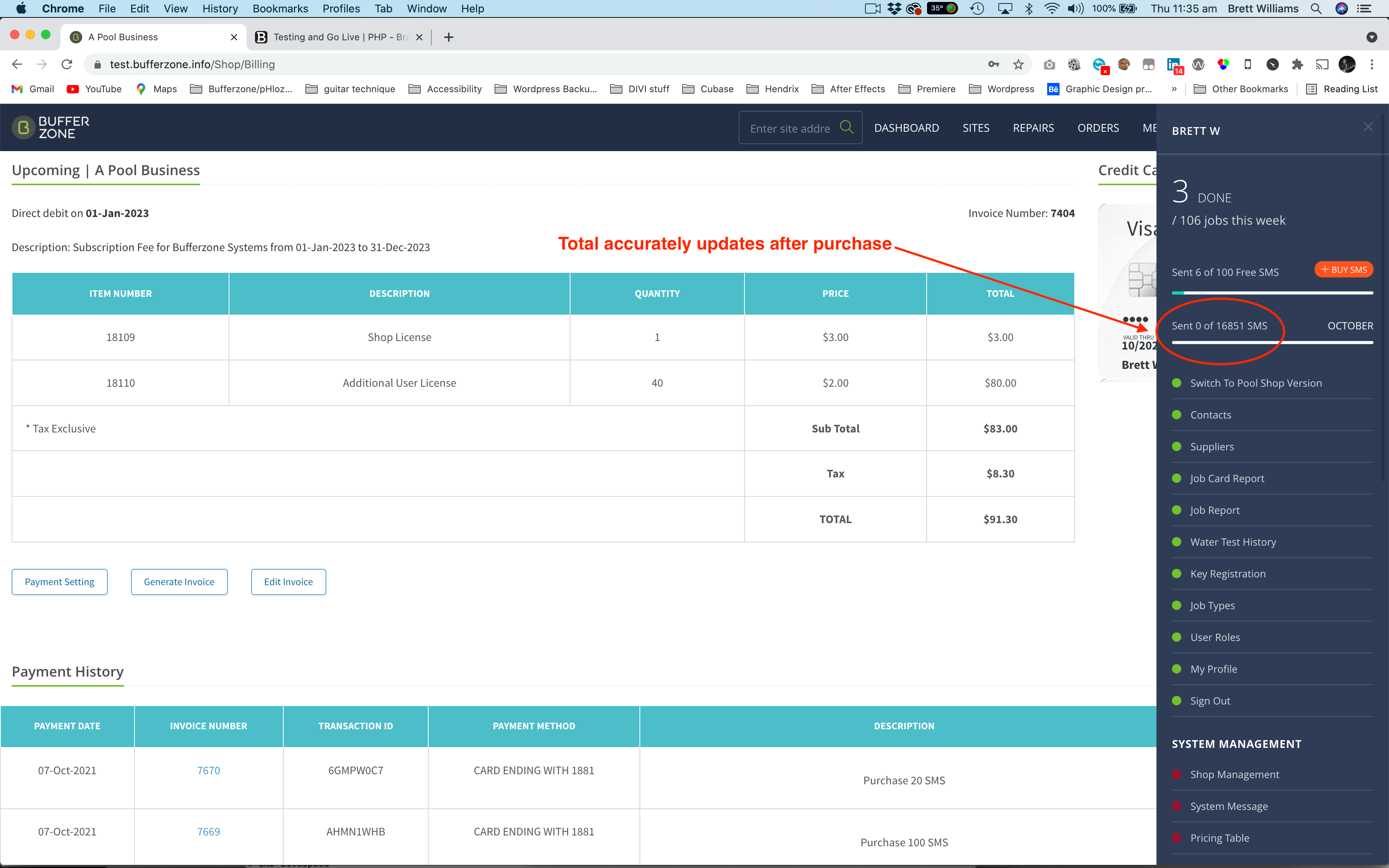Click the Dropbox menu bar icon

point(894,9)
